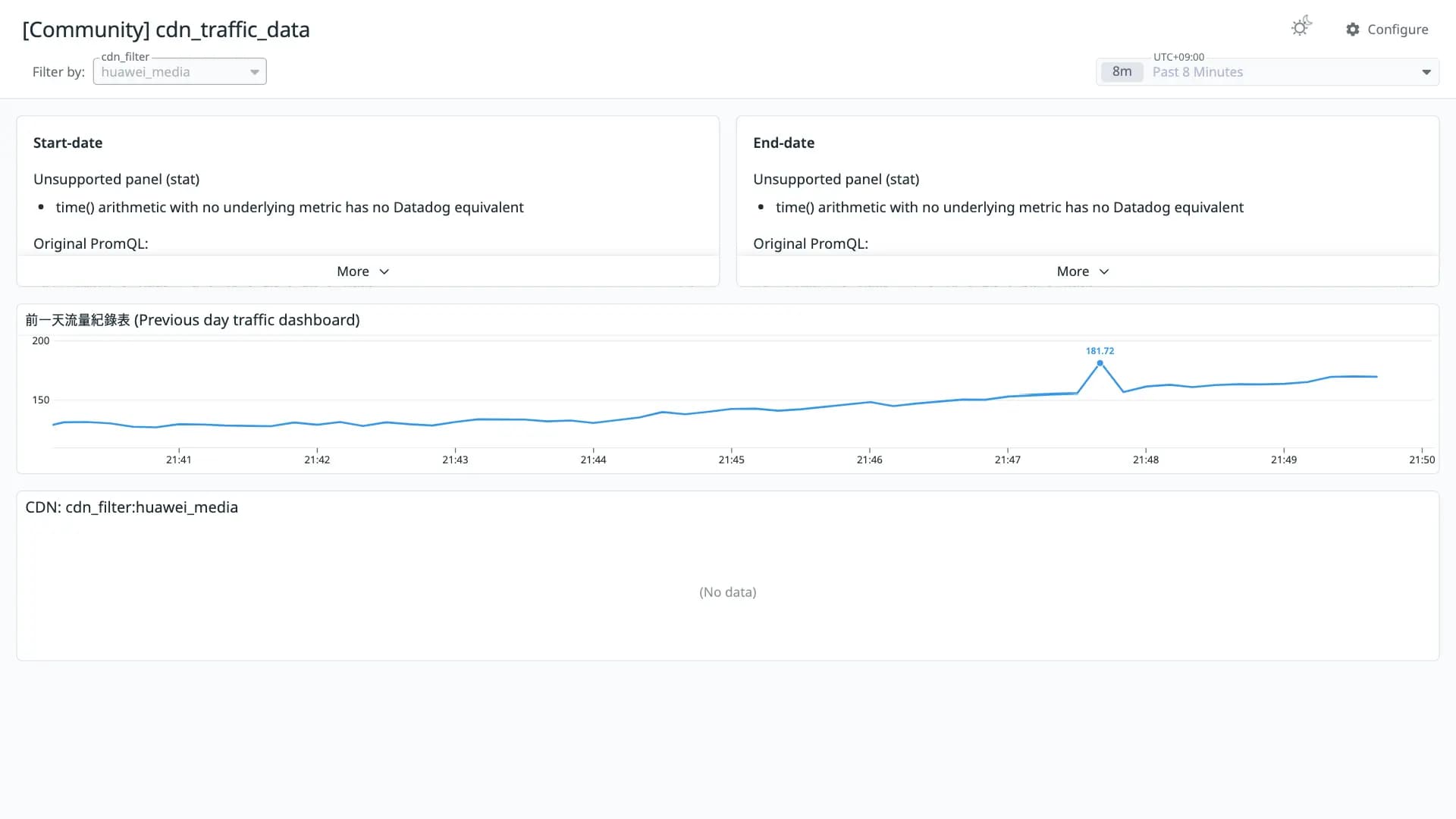Click Original PromQL: text in End-date panel
1456x819 pixels.
pos(811,243)
